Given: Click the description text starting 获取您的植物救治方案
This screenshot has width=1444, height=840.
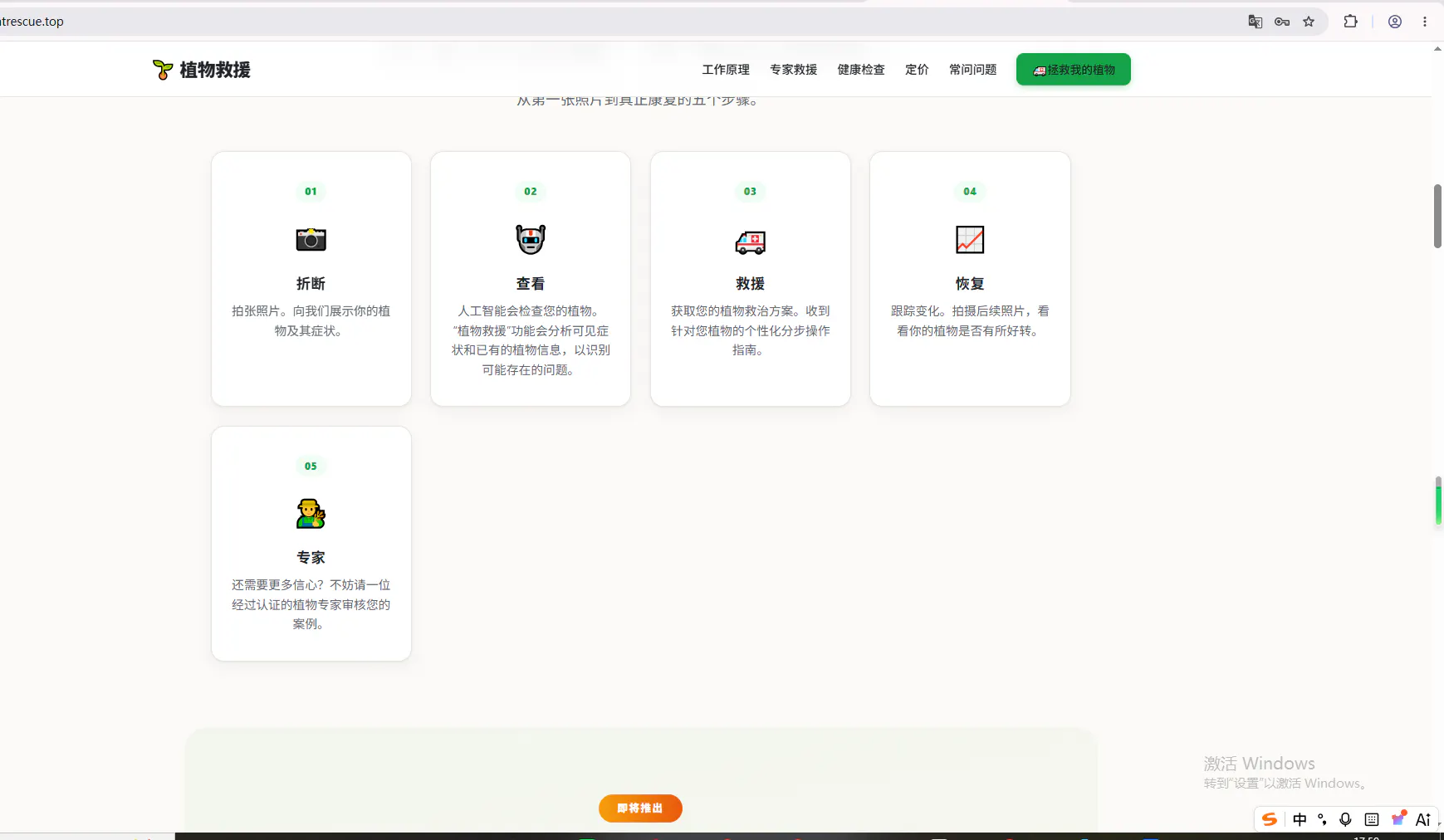Looking at the screenshot, I should pos(751,330).
